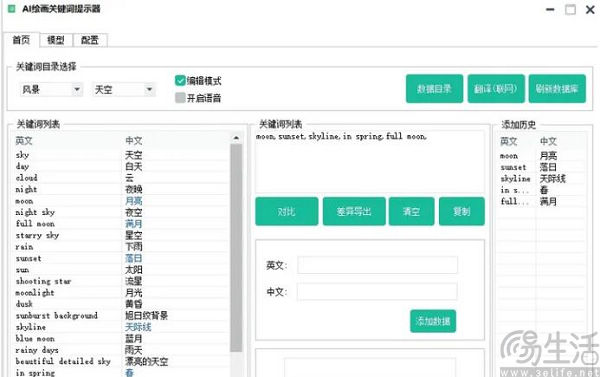Image resolution: width=600 pixels, height=377 pixels.
Task: Click the 天际线 translation in keyword list
Action: point(138,327)
